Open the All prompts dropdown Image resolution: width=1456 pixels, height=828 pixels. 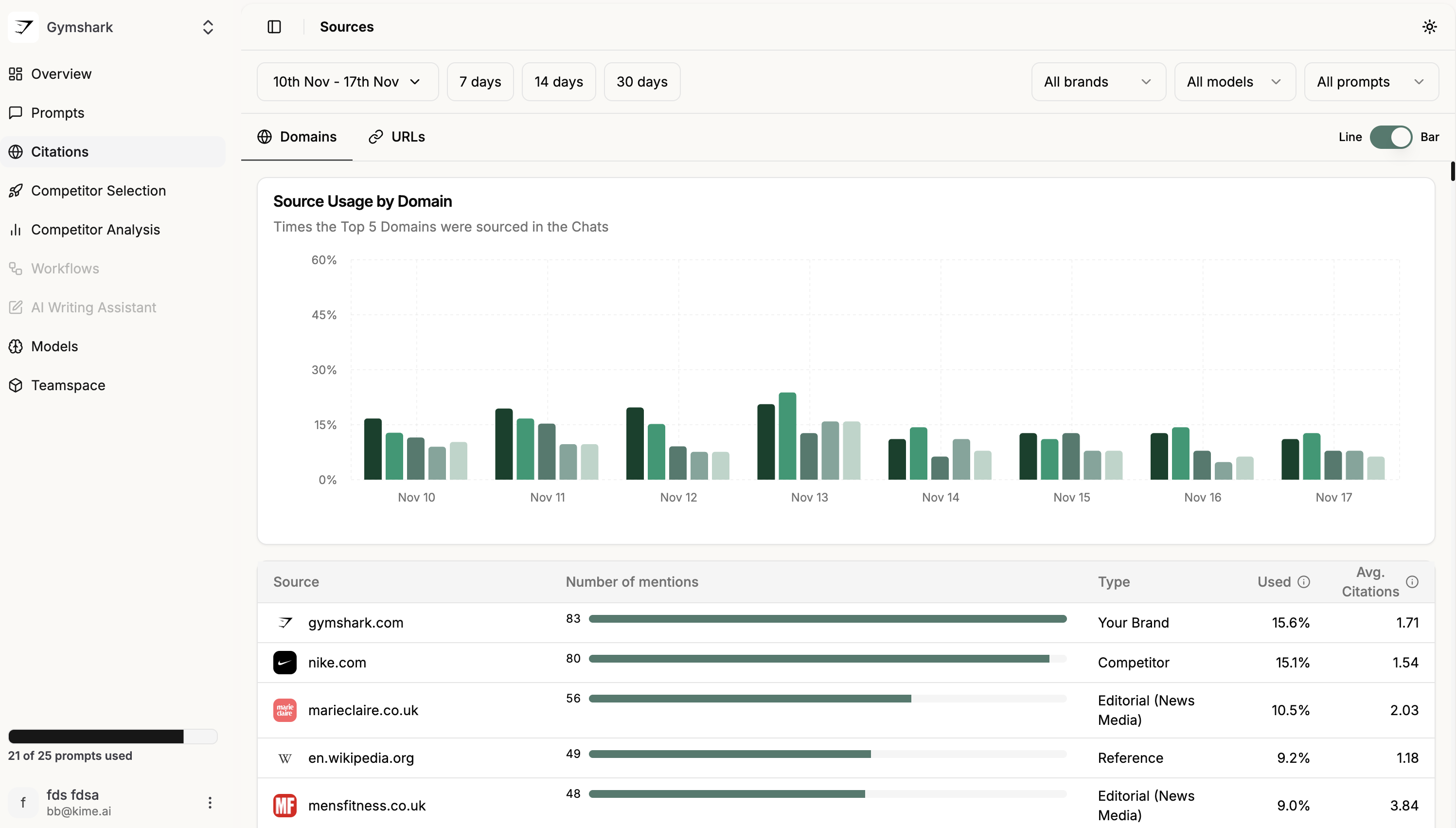pos(1371,82)
